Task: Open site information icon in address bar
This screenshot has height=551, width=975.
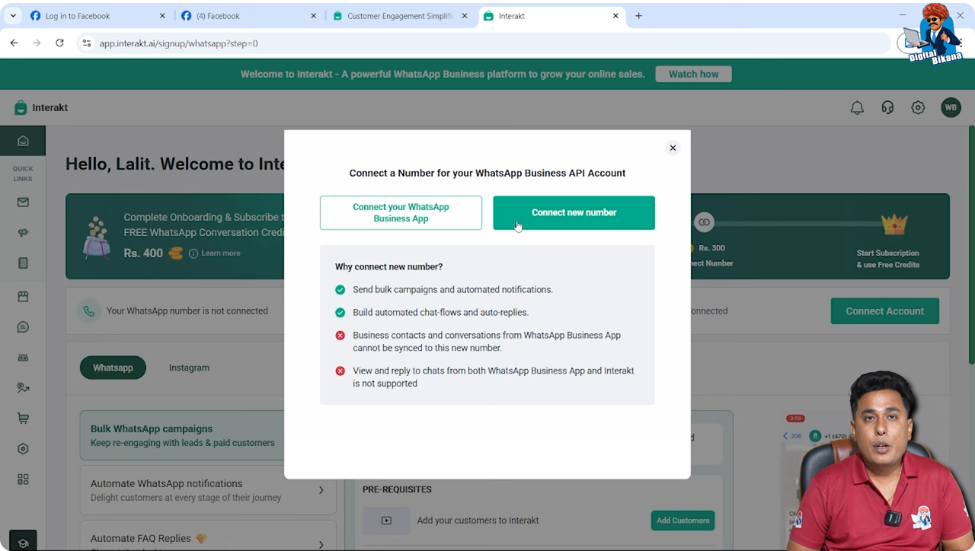Action: point(87,43)
